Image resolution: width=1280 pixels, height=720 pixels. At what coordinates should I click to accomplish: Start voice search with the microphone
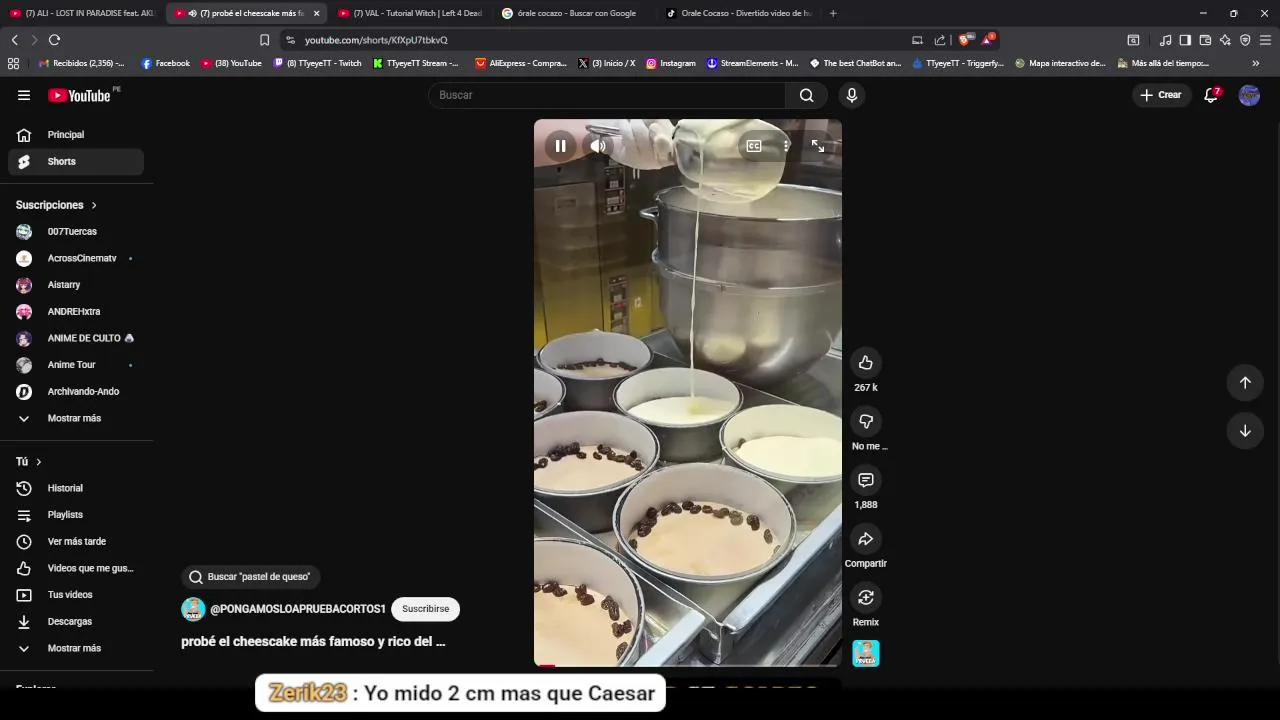(x=852, y=95)
